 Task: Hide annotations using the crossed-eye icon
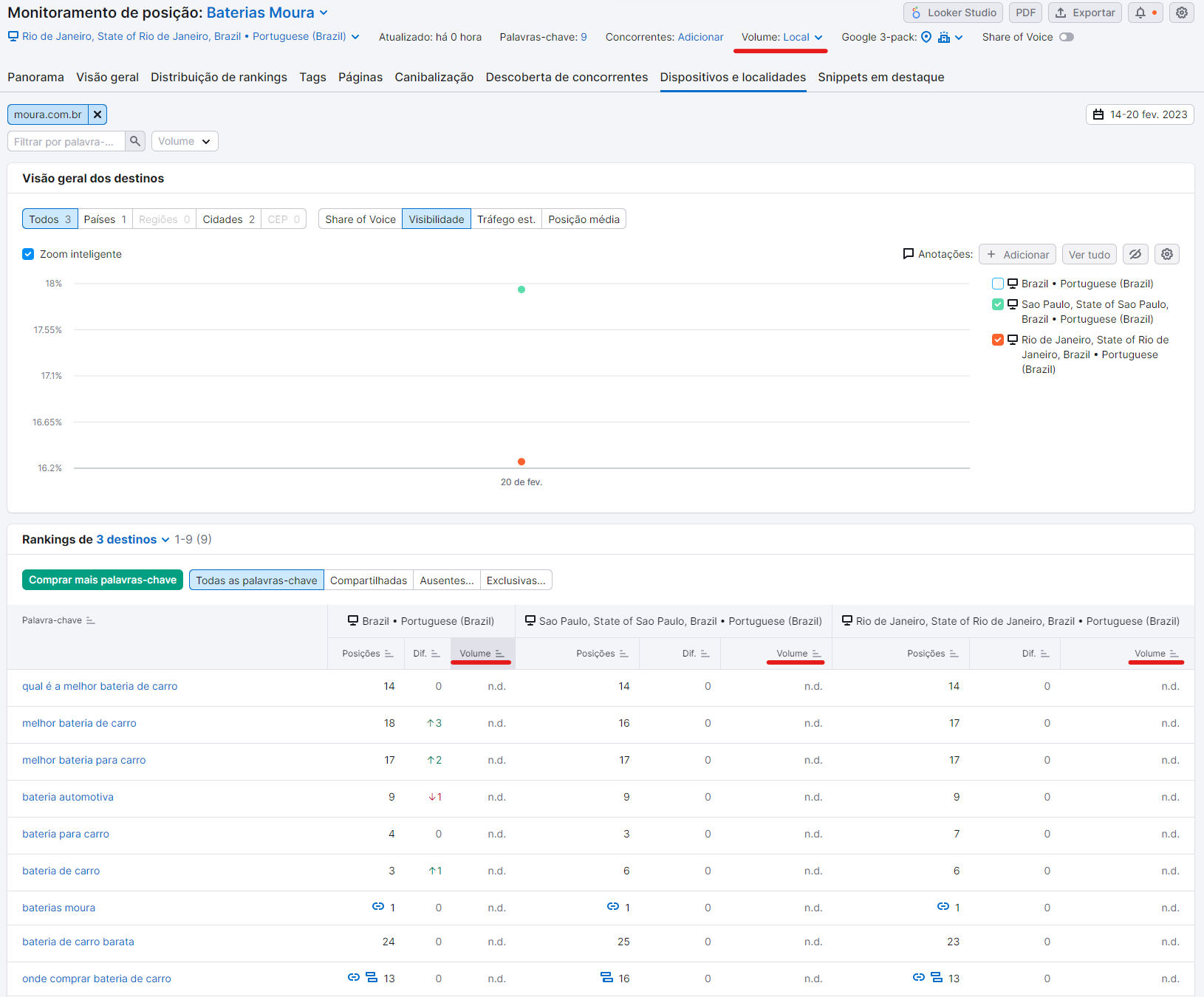1135,254
